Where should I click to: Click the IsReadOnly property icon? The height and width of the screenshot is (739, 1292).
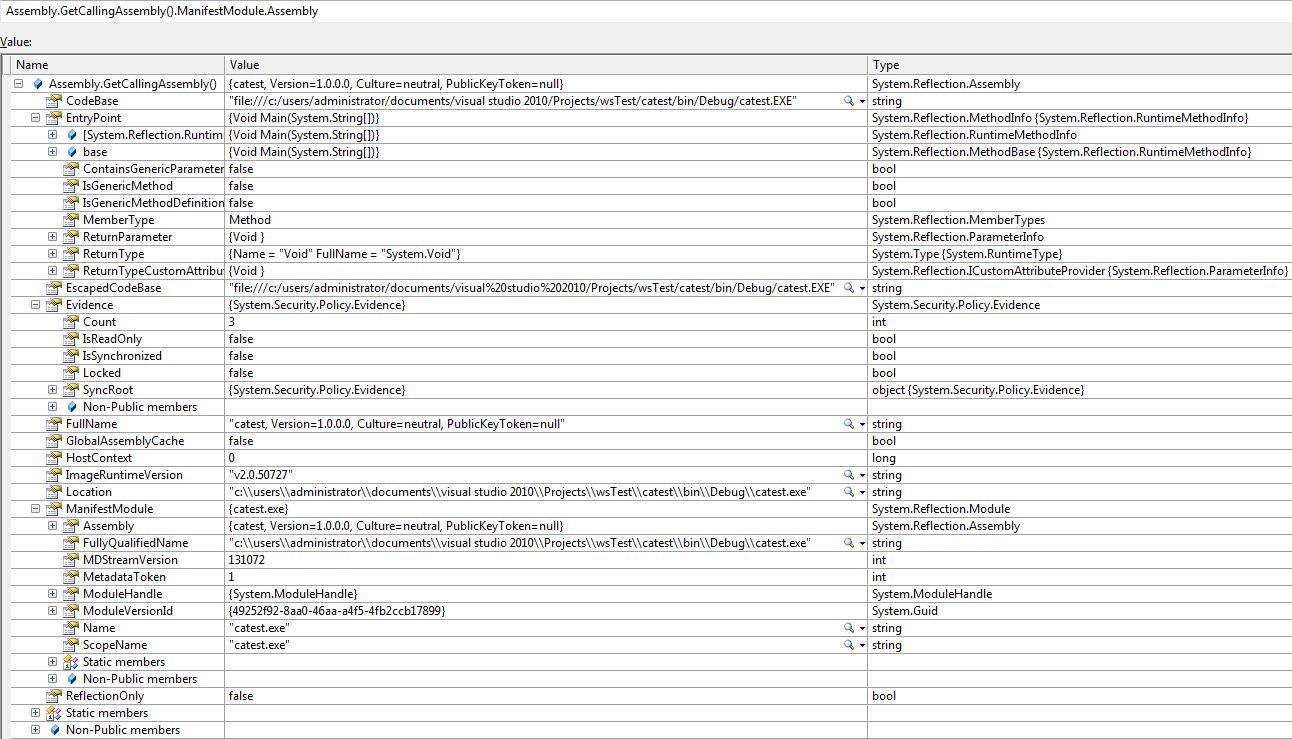71,339
